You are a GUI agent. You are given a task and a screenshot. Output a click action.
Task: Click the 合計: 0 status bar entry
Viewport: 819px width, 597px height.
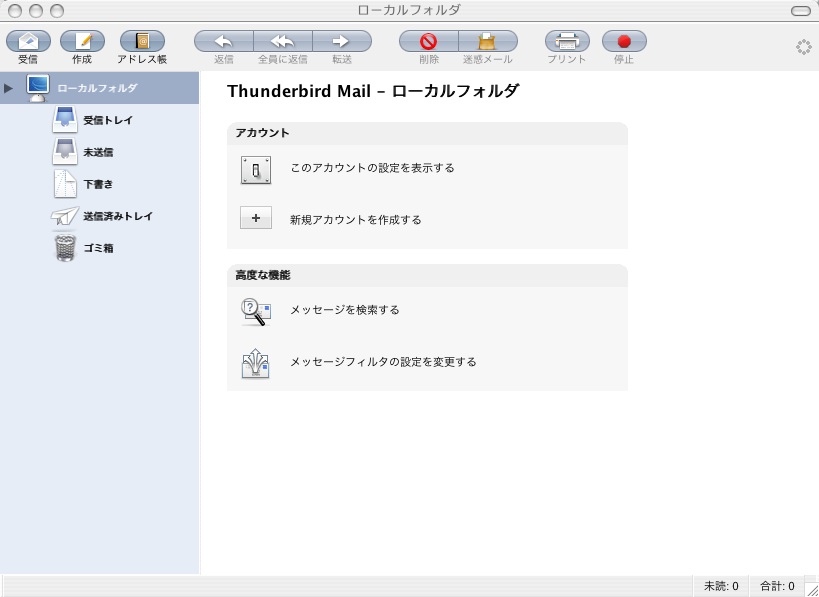click(x=777, y=586)
